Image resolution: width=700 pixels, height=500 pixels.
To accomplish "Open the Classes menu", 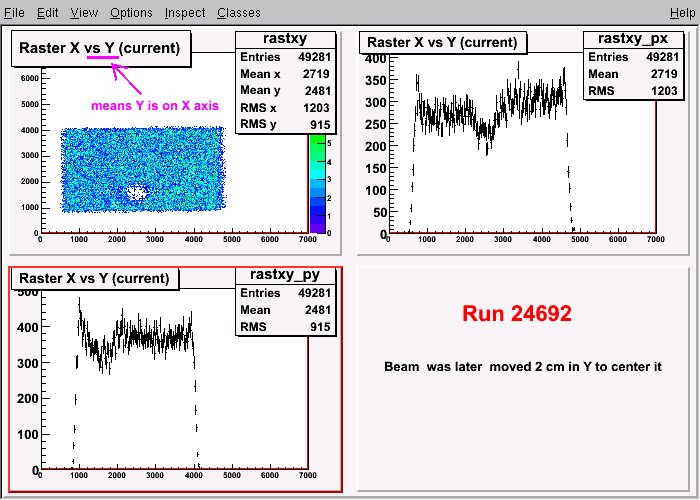I will pyautogui.click(x=239, y=12).
